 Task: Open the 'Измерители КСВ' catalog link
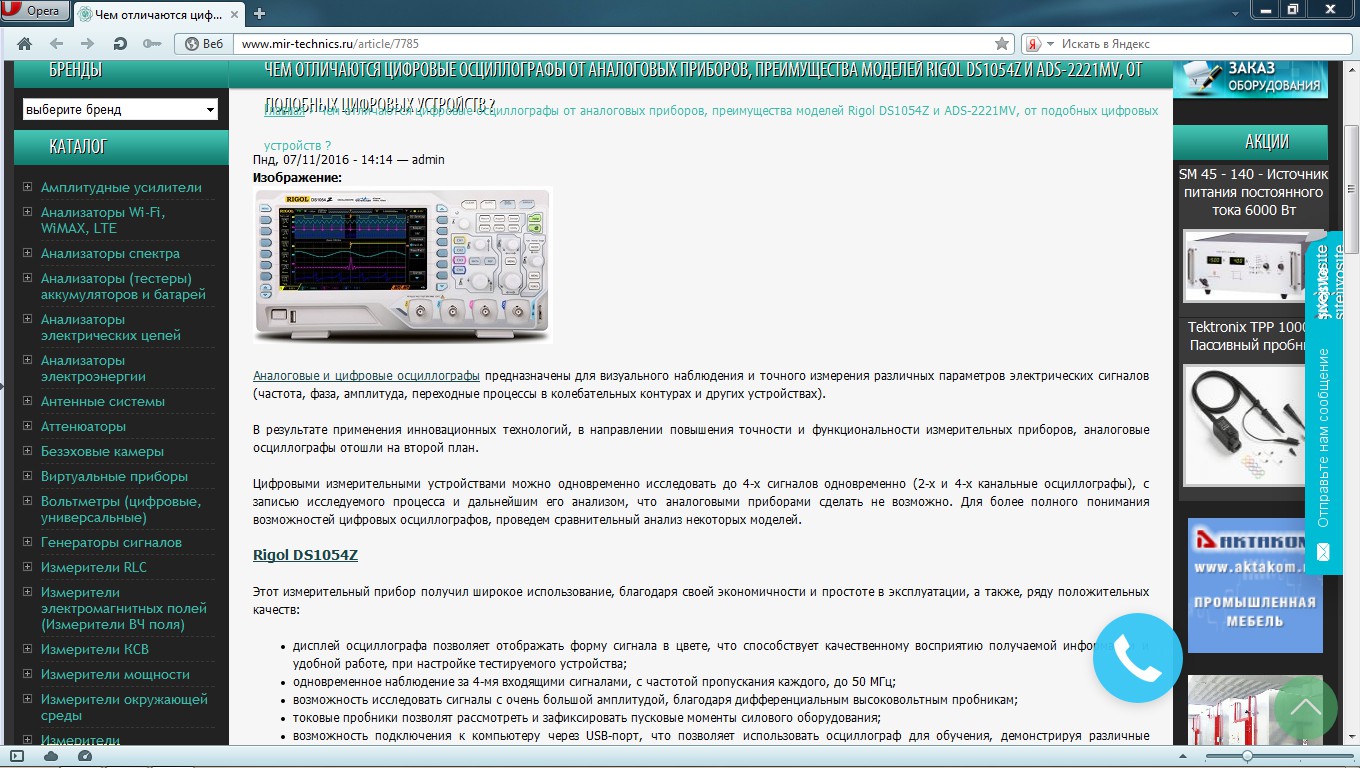point(95,649)
